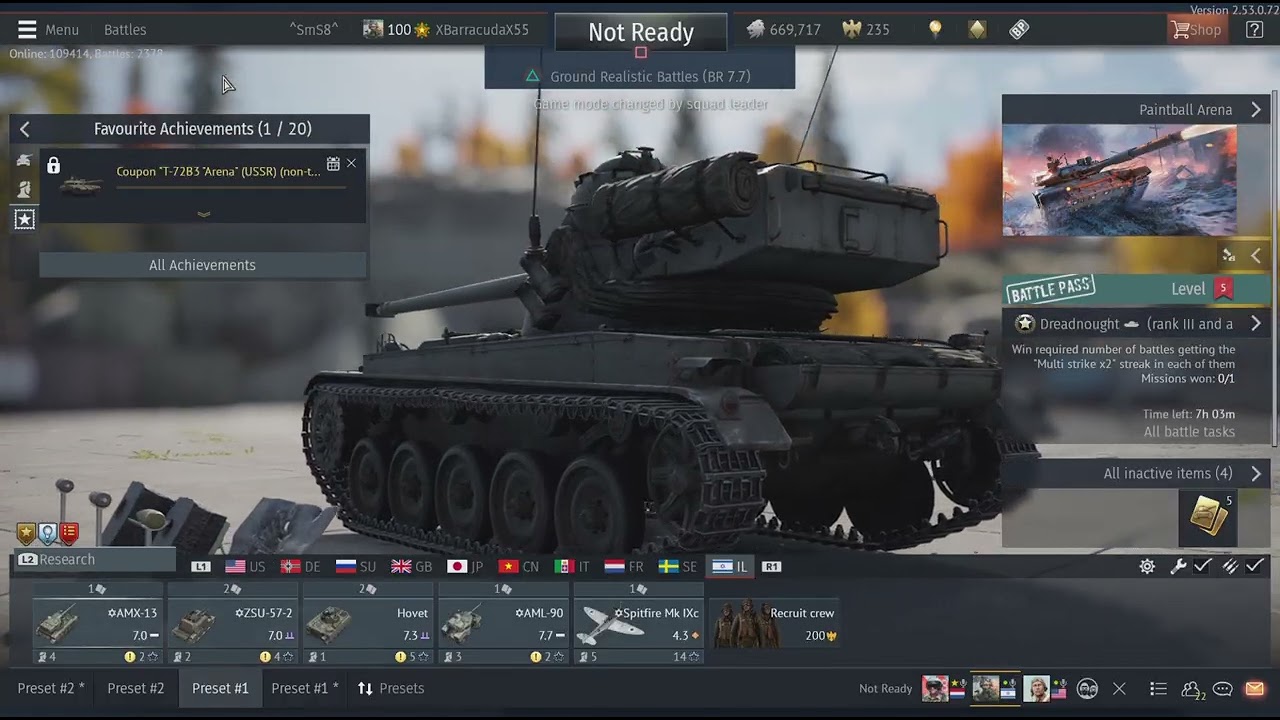Click the lock icon on T-72B3 coupon
1280x720 pixels.
53,165
